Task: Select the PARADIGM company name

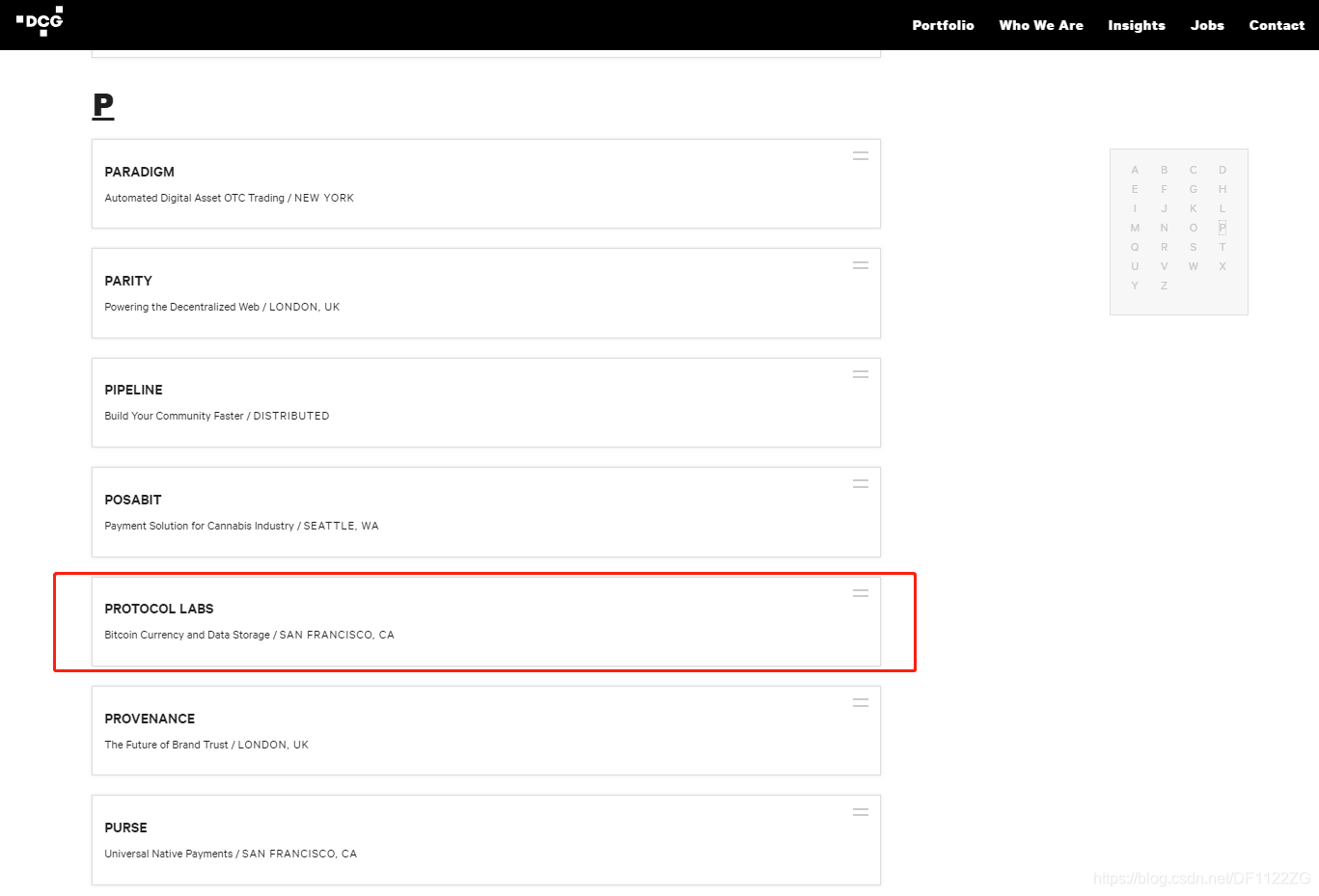Action: click(x=140, y=172)
